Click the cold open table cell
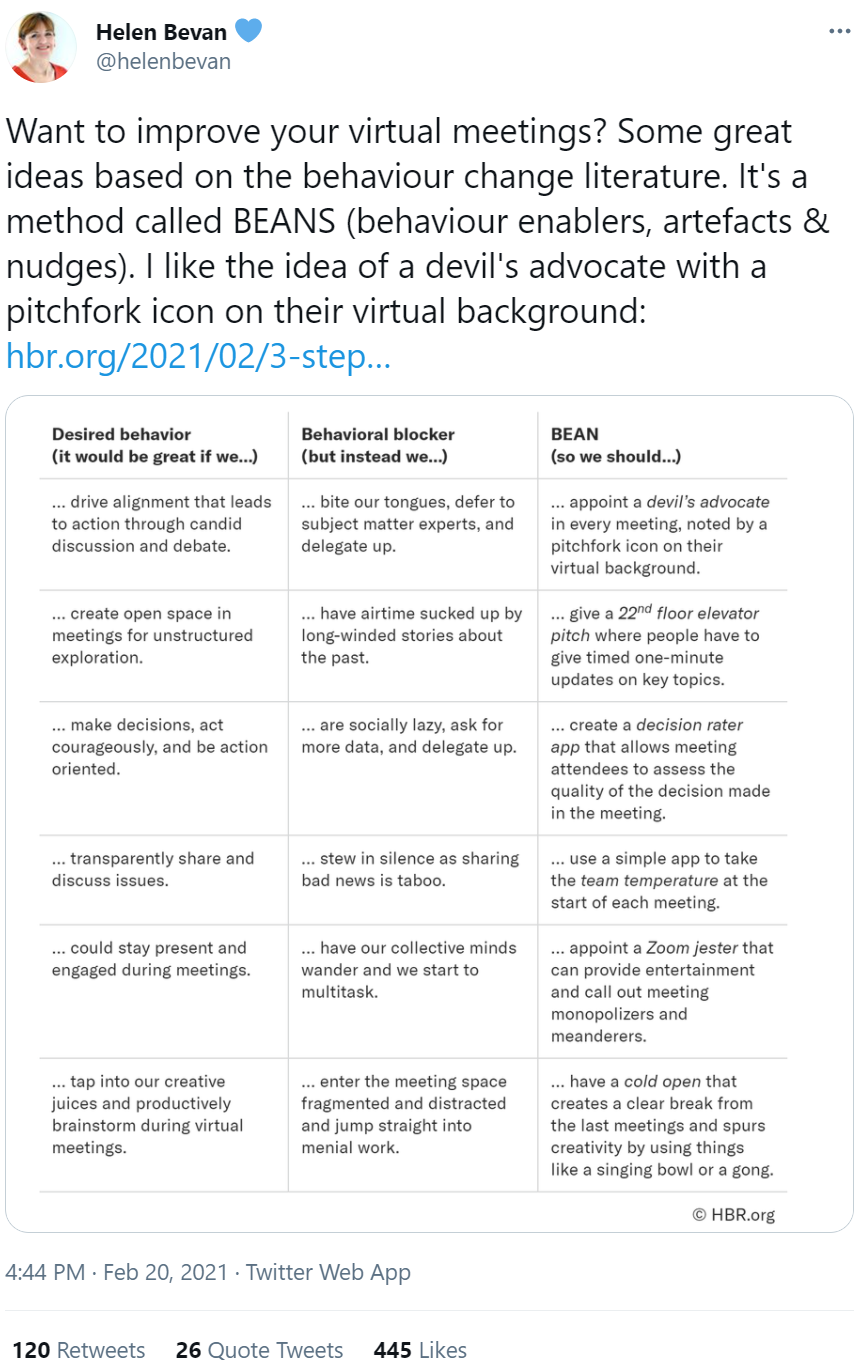This screenshot has height=1365, width=868. [x=661, y=1125]
